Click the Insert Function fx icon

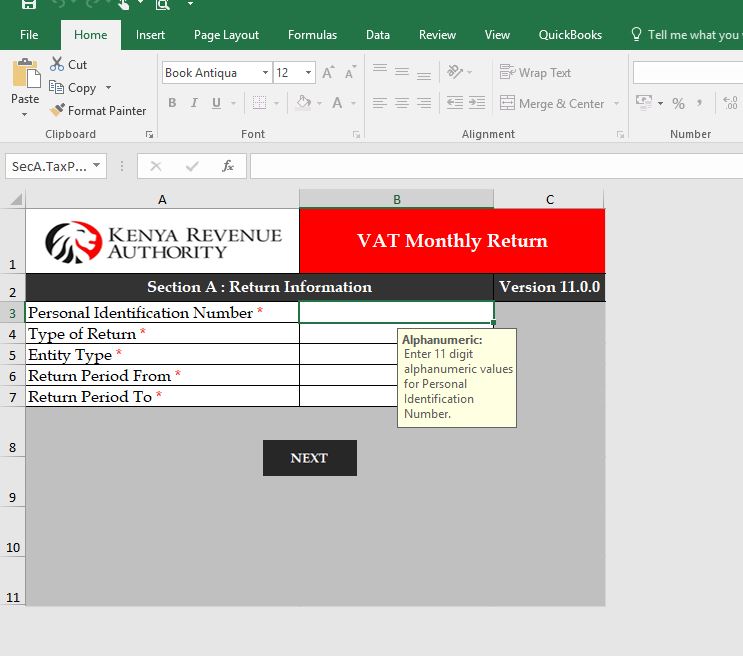(228, 166)
